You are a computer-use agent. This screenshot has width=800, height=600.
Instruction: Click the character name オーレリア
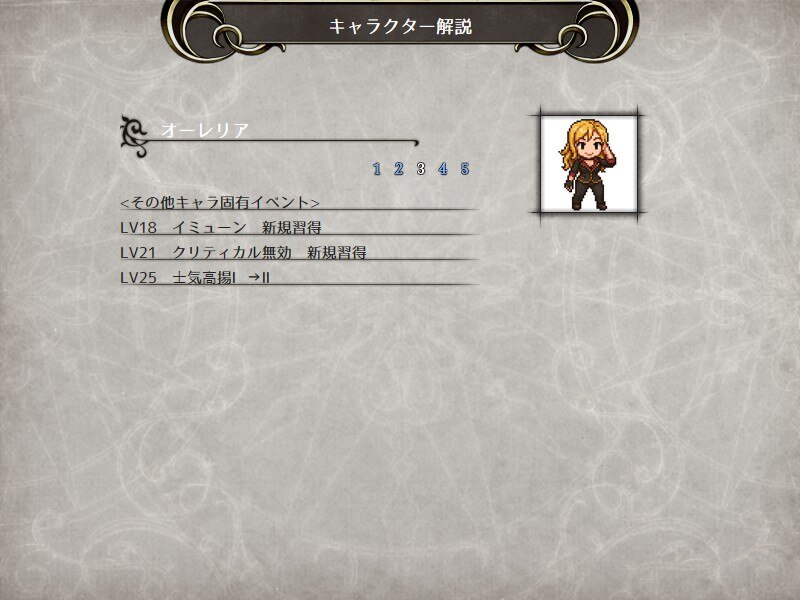[x=205, y=131]
